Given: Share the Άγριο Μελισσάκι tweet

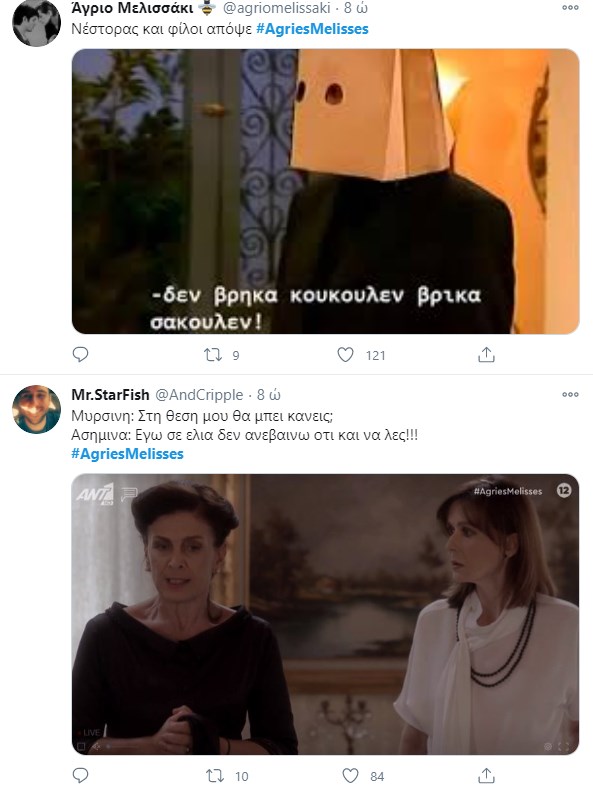Looking at the screenshot, I should [x=486, y=355].
